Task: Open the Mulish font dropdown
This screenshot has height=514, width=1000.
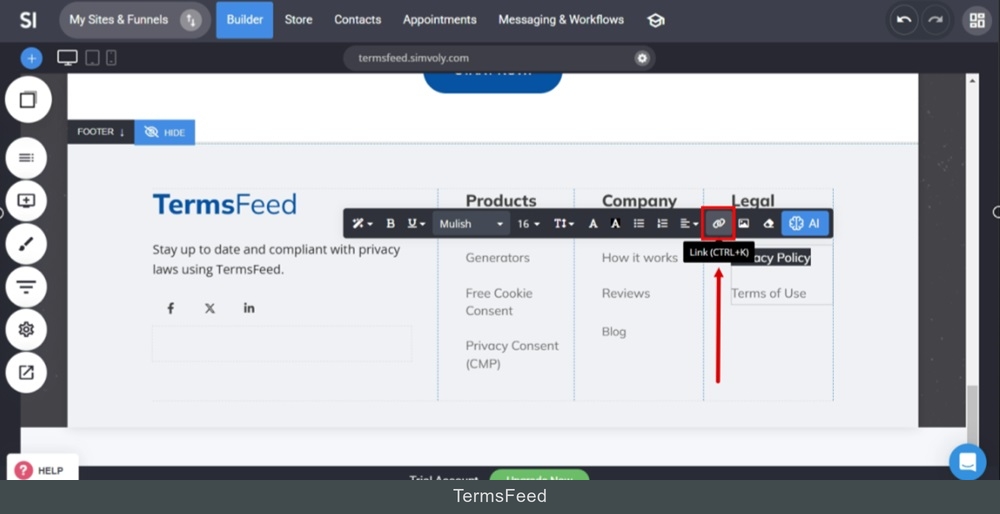Action: pos(471,224)
